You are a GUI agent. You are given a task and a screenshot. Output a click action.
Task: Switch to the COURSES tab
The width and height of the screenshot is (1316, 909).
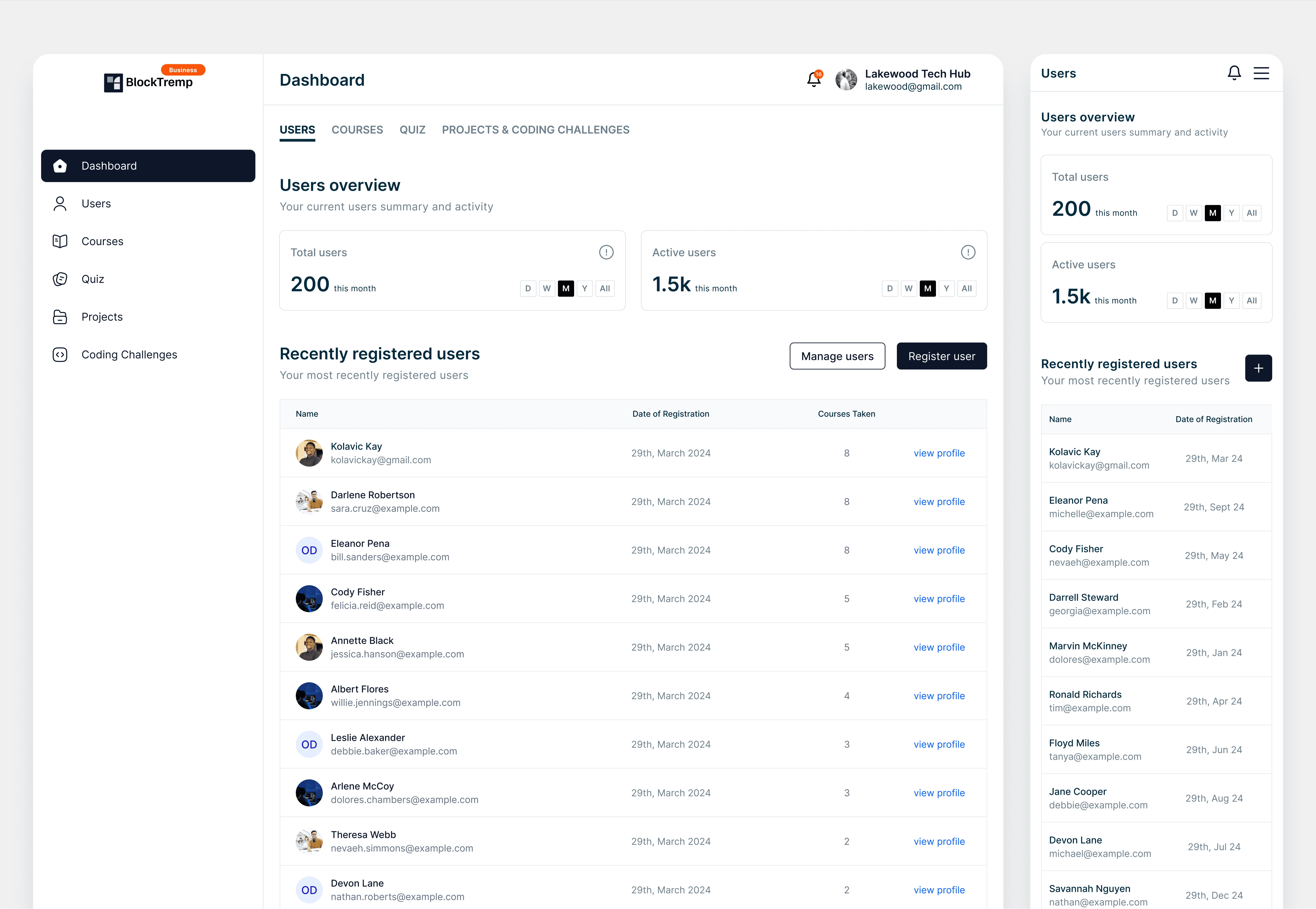click(x=357, y=130)
